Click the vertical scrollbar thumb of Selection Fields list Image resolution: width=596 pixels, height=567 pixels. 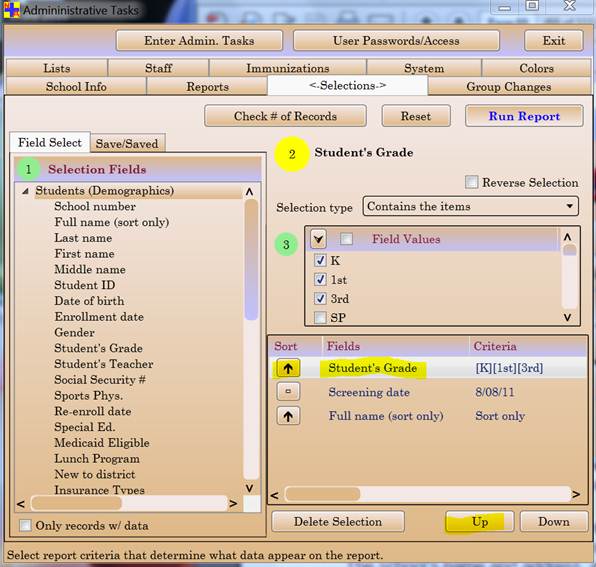[x=251, y=260]
